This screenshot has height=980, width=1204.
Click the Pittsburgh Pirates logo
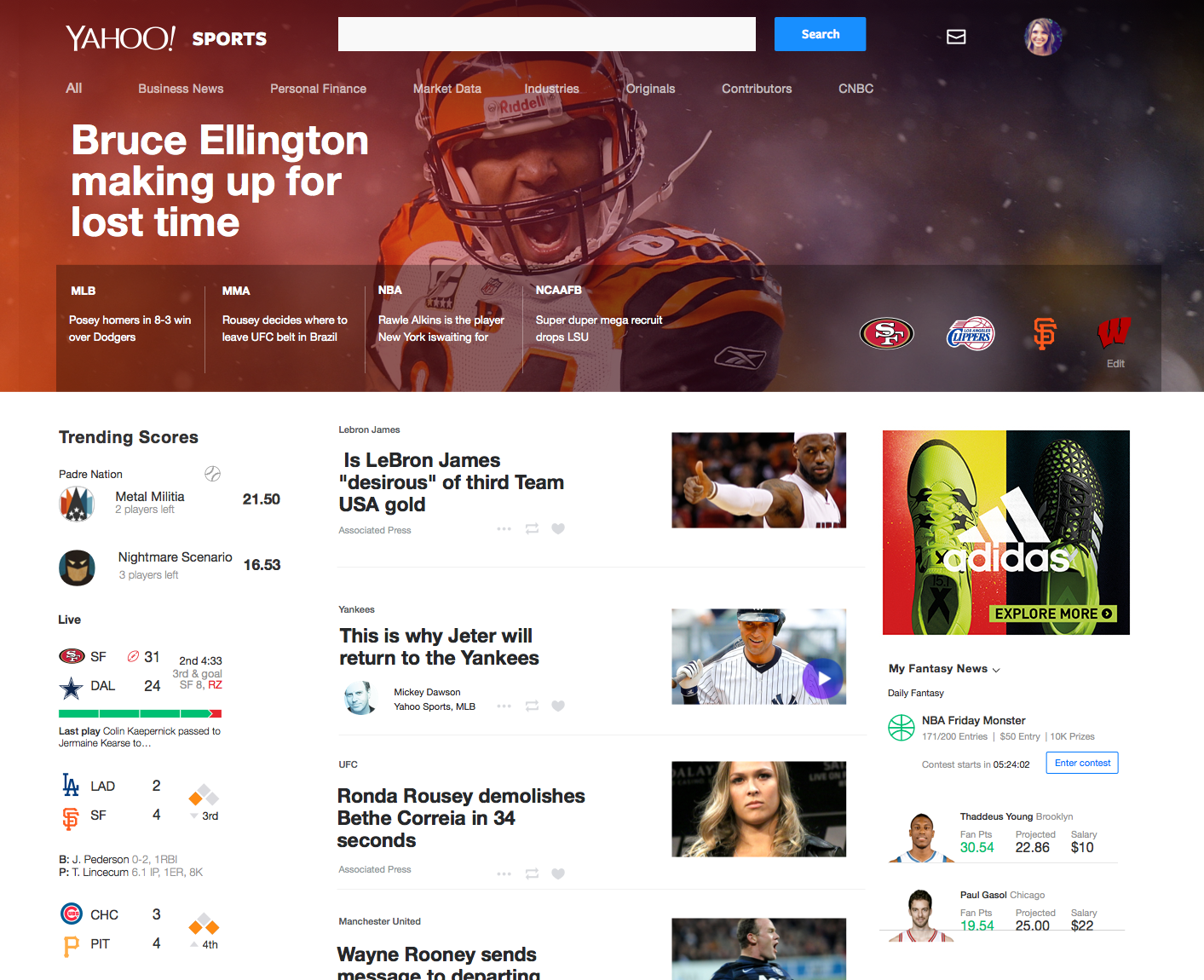click(71, 945)
